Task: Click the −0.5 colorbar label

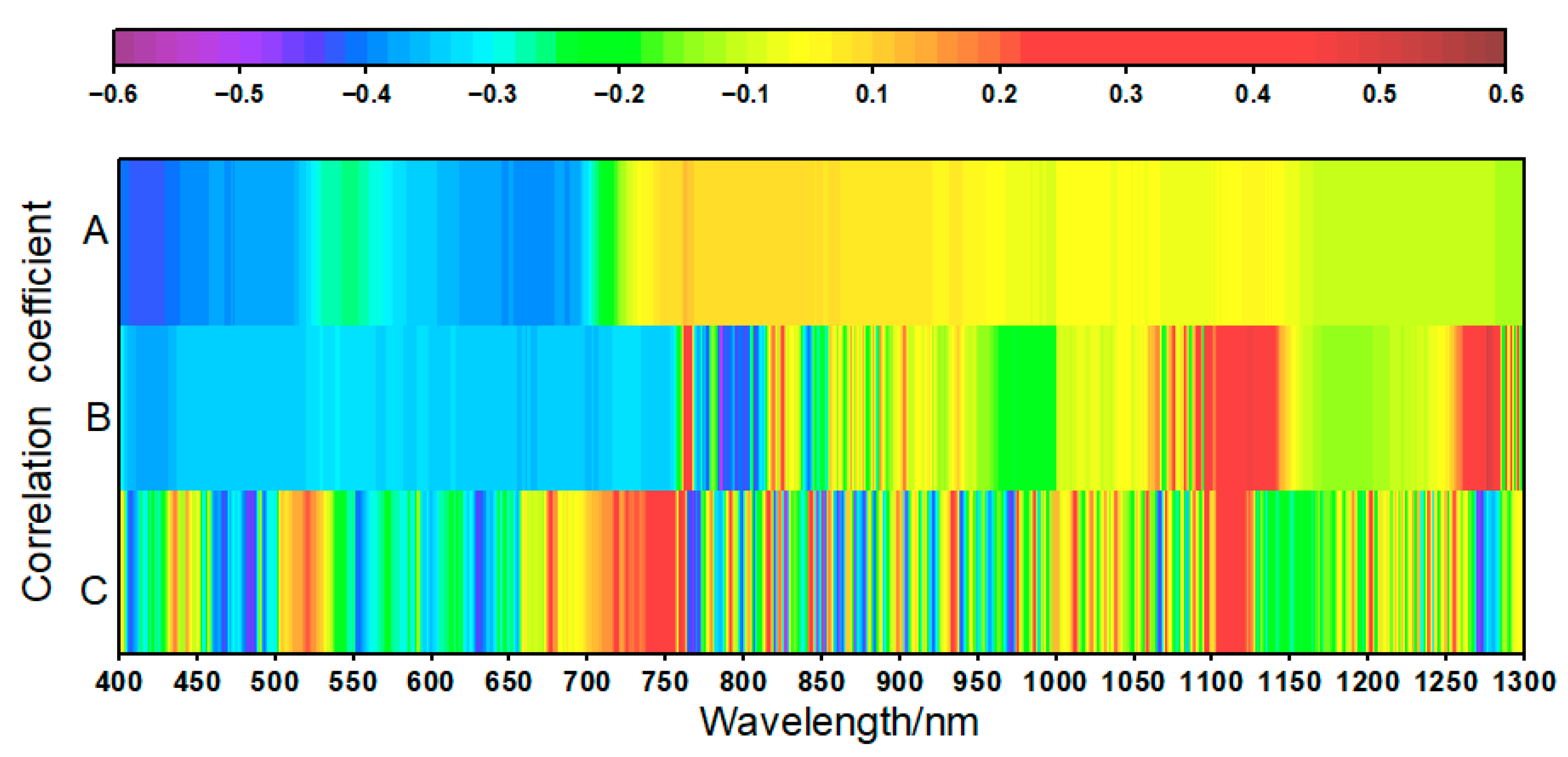Action: (239, 94)
